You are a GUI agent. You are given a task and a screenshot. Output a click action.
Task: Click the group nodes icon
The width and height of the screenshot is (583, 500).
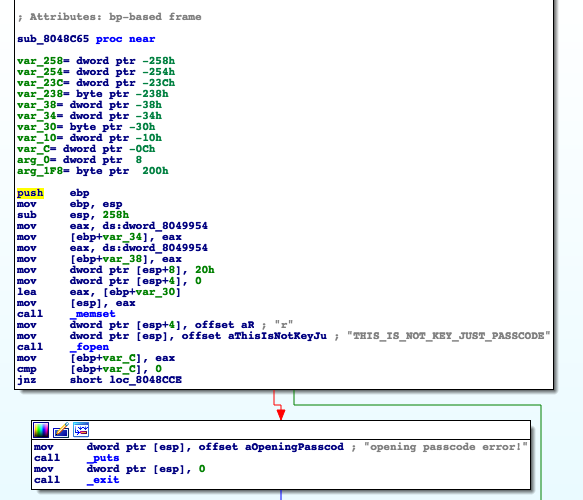click(81, 430)
